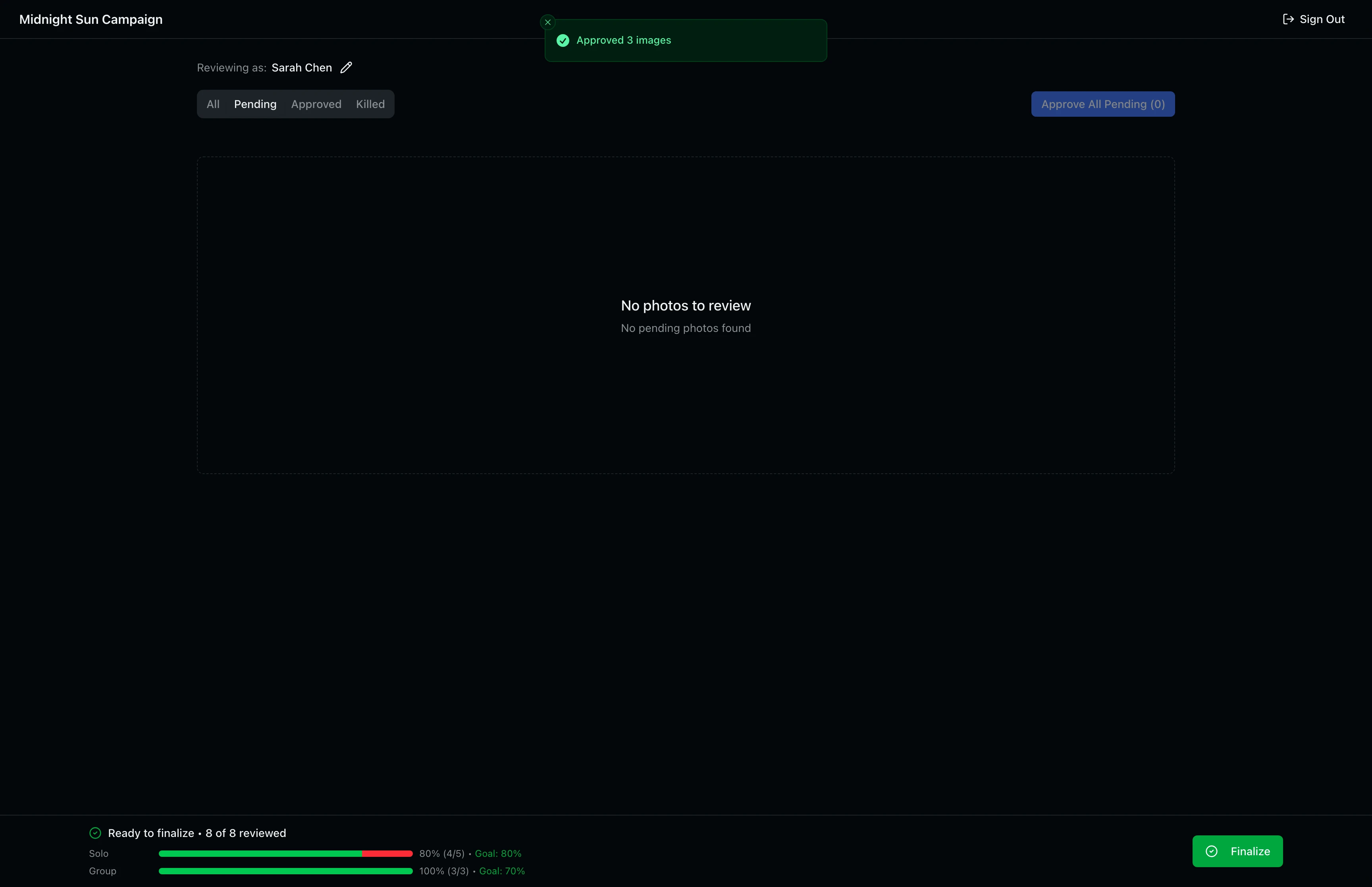Image resolution: width=1372 pixels, height=887 pixels.
Task: Select the Pending filter tab
Action: pyautogui.click(x=255, y=104)
